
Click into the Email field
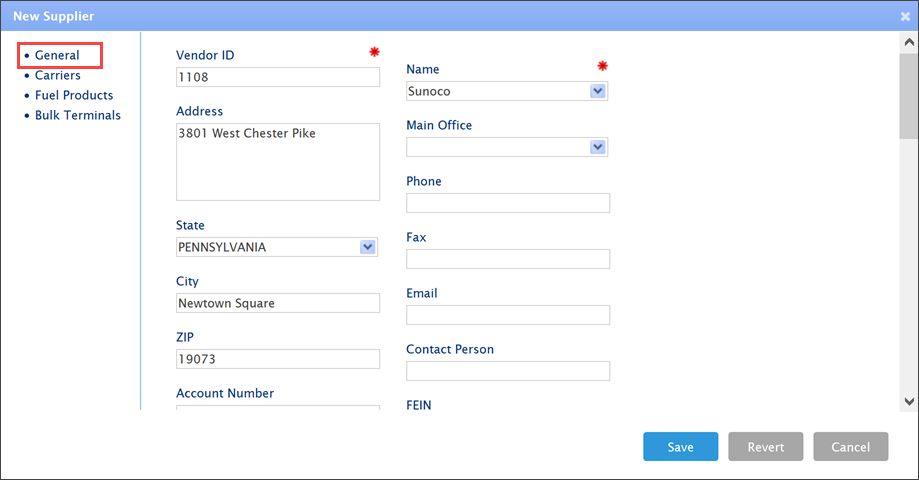point(508,315)
